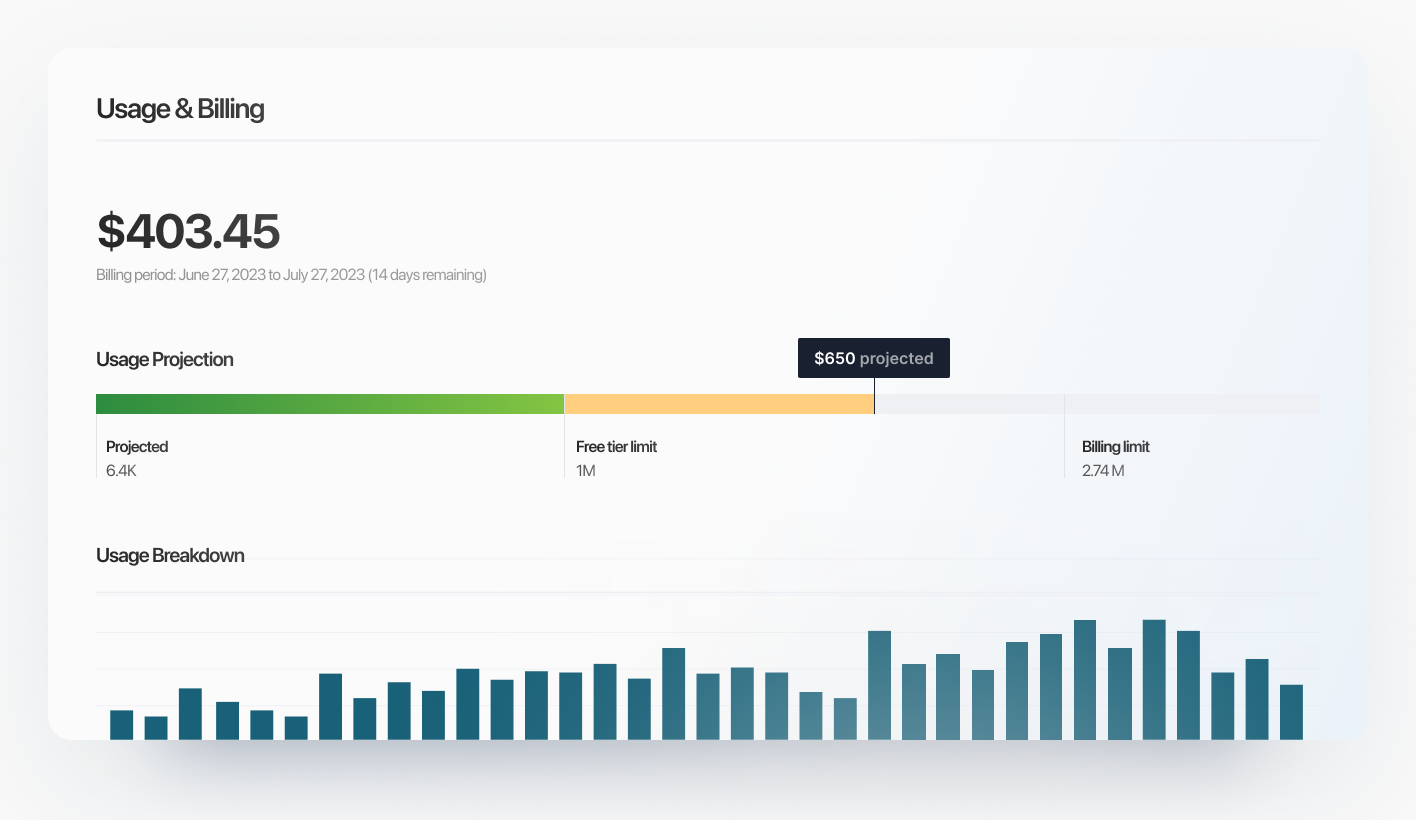Click the 6.4K projected value
1416x820 pixels.
click(x=121, y=470)
